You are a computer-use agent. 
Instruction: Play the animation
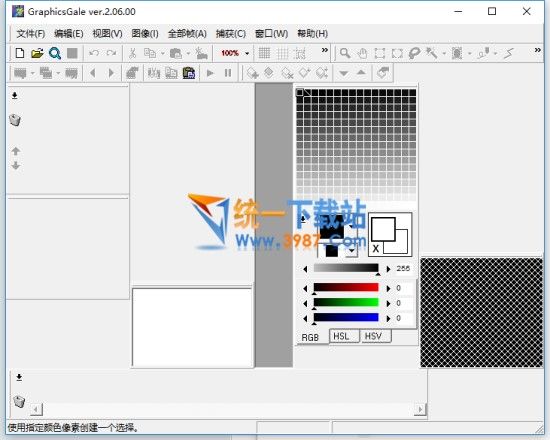210,73
